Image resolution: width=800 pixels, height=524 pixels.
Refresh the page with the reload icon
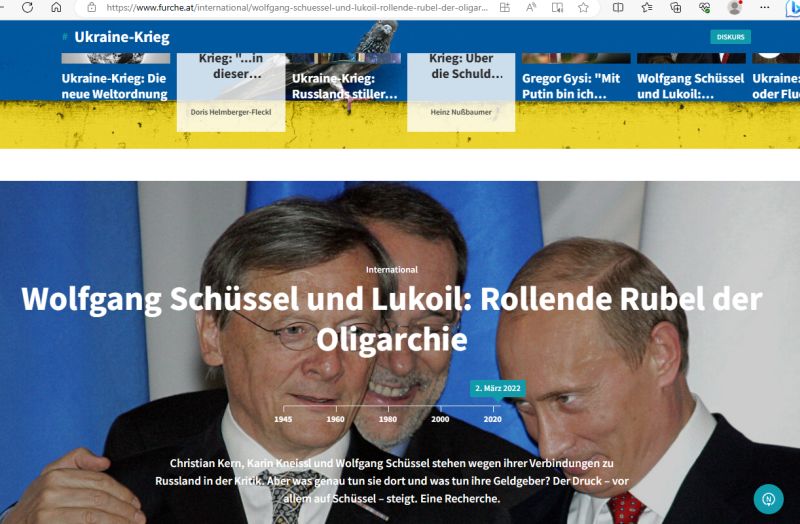point(27,7)
